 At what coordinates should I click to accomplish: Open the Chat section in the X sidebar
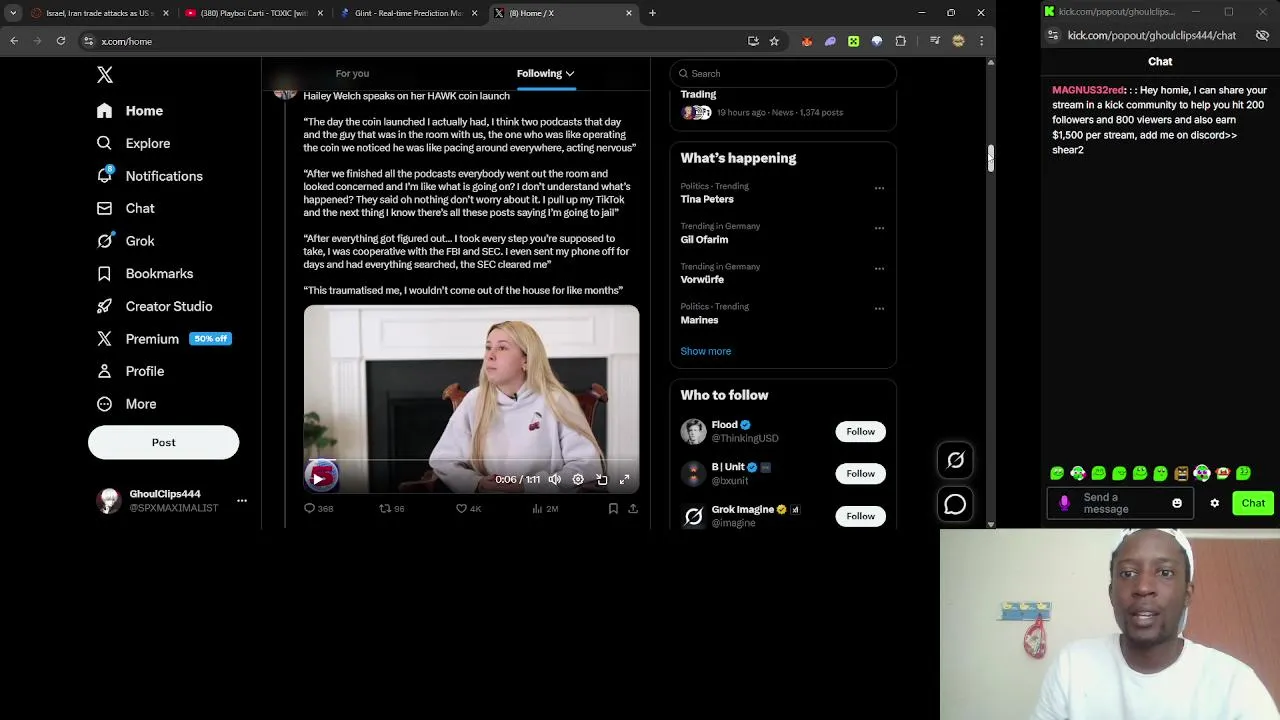(x=125, y=208)
